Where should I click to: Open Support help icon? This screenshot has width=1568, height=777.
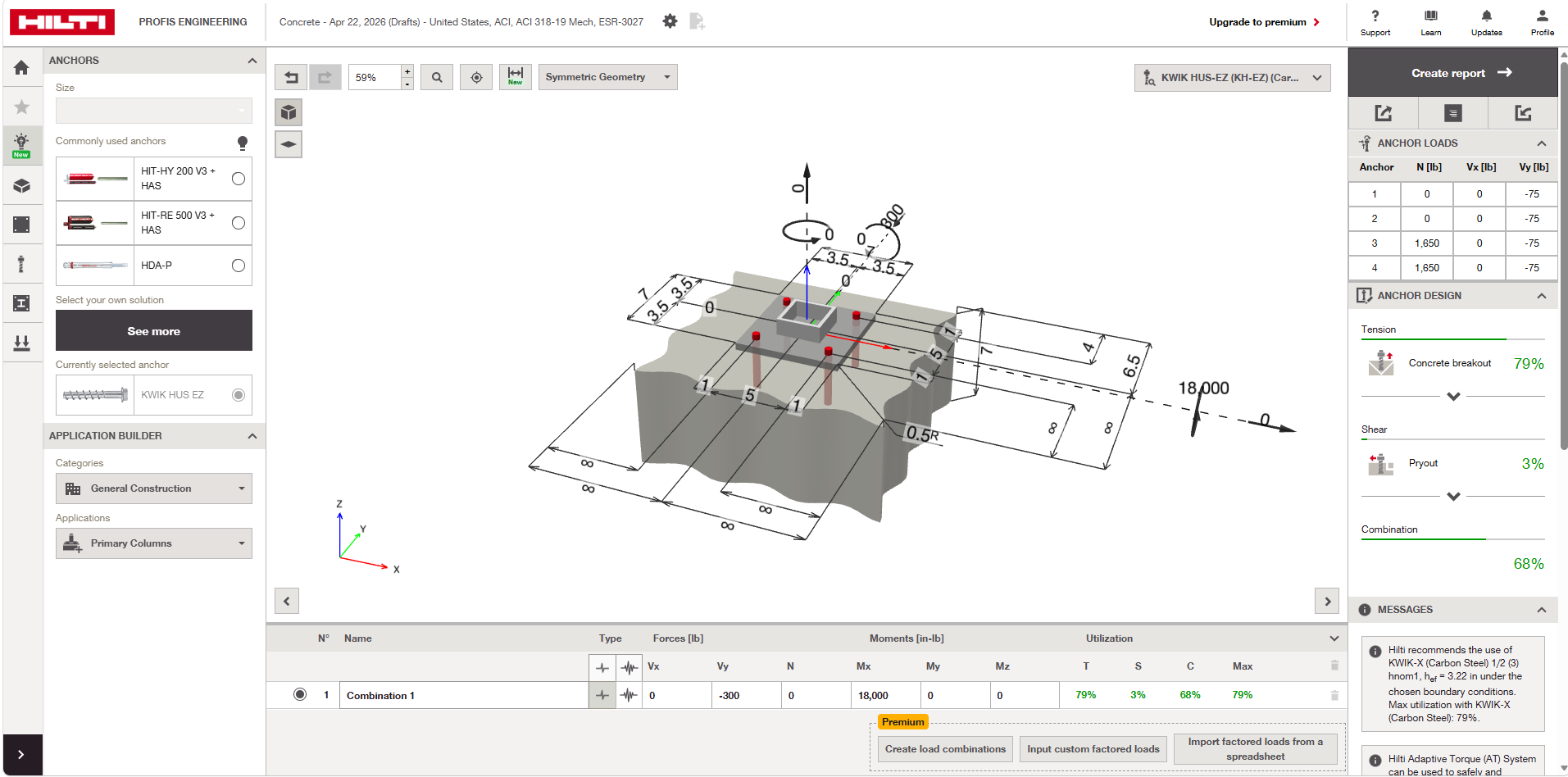(1375, 22)
